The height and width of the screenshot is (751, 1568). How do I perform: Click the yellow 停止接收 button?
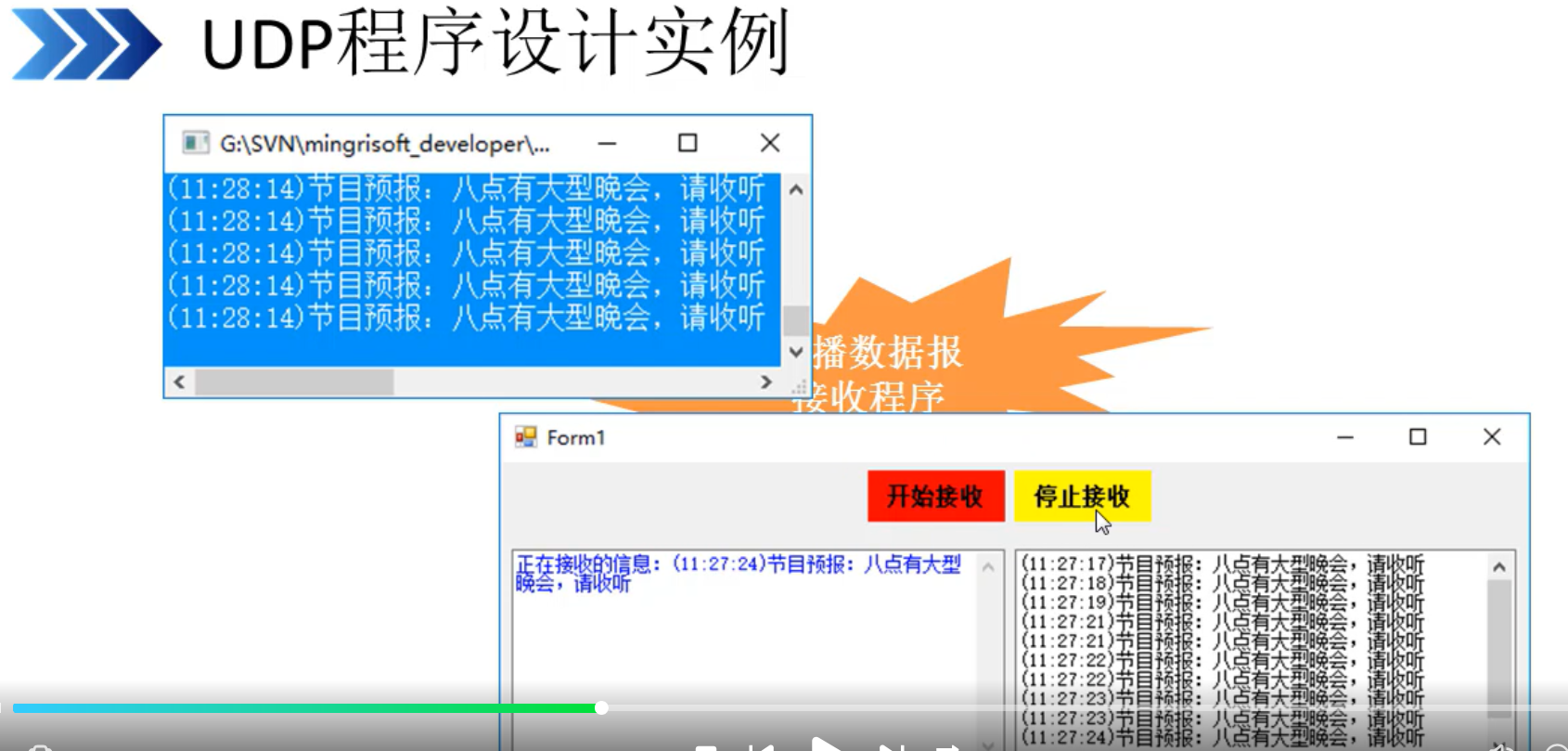(x=1082, y=496)
